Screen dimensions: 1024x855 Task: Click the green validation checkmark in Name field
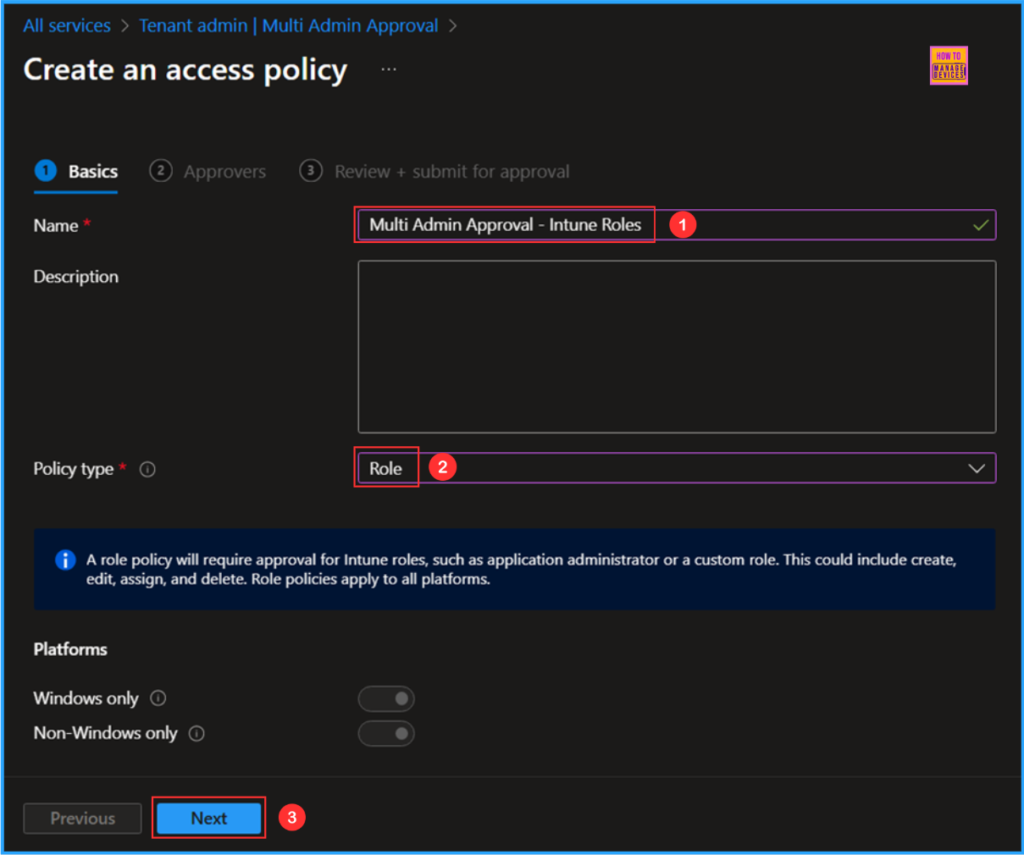click(980, 225)
